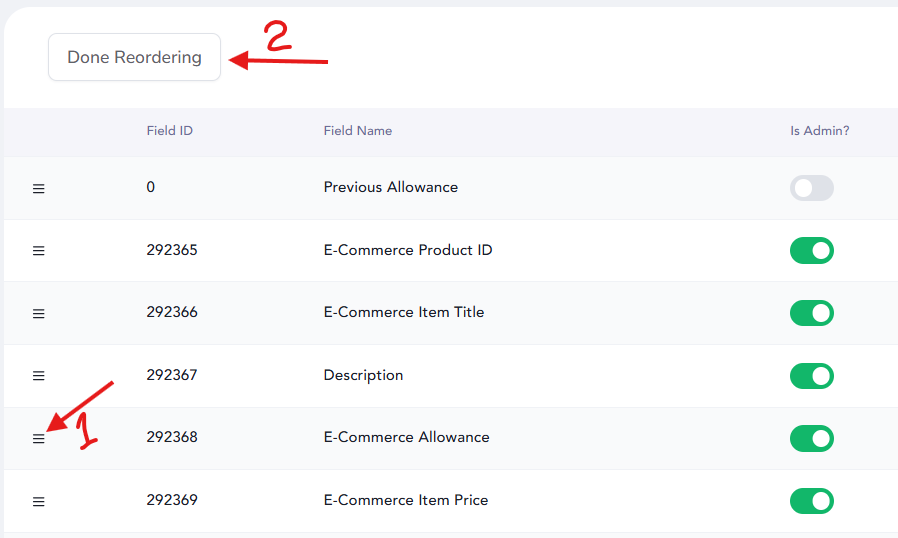The height and width of the screenshot is (538, 898).
Task: Click the hamburger handle for E-Commerce Allowance
Action: click(38, 439)
